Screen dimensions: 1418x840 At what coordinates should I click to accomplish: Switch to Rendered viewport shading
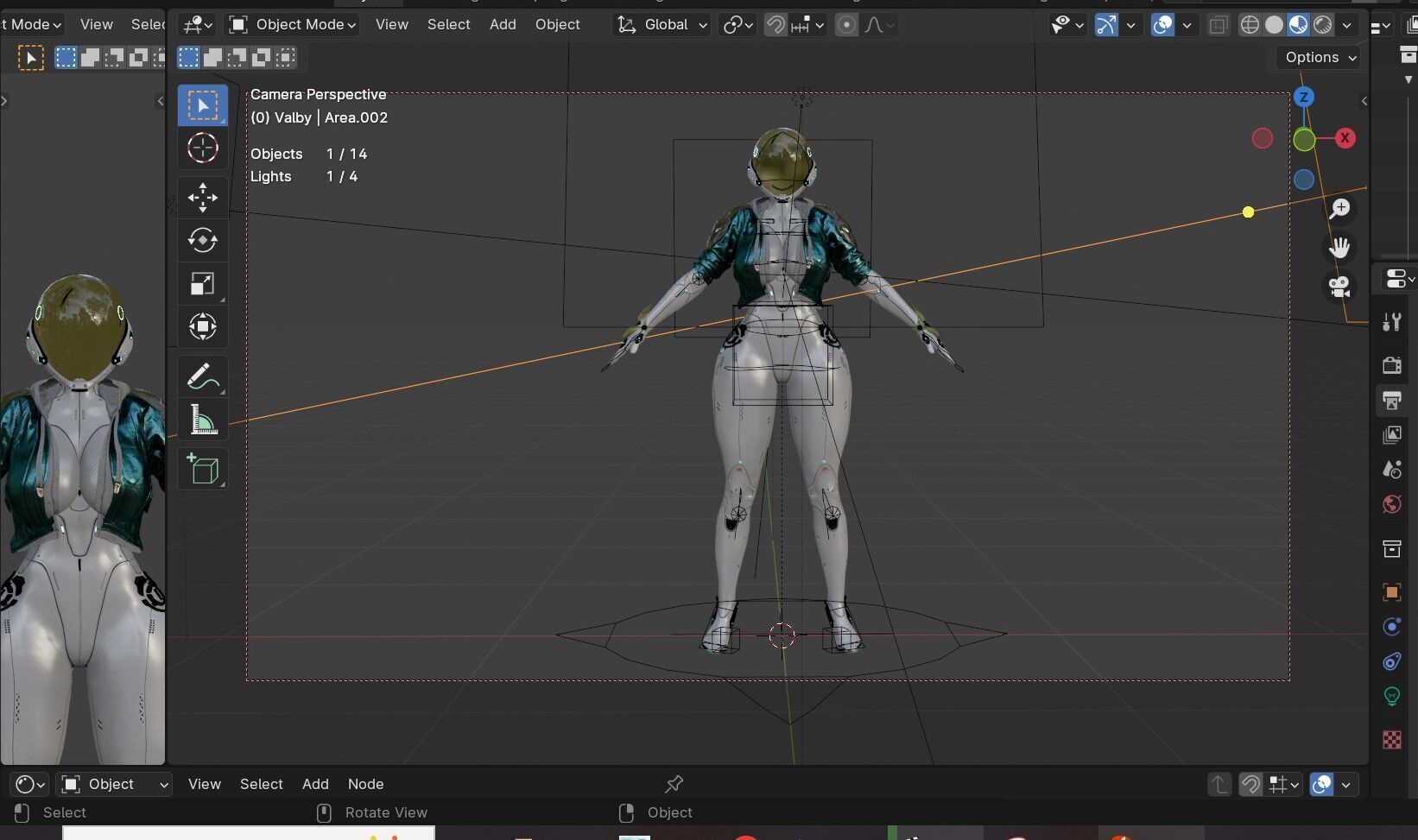coord(1322,25)
